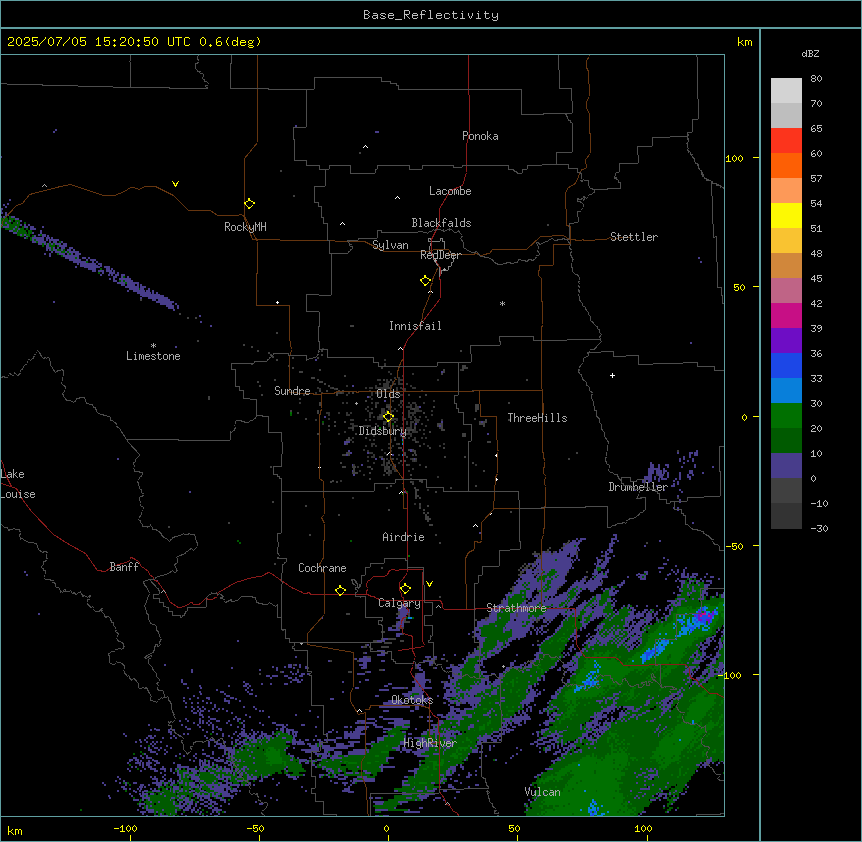Click the Innisfail city label
Screen dimensions: 862x842
(x=415, y=326)
